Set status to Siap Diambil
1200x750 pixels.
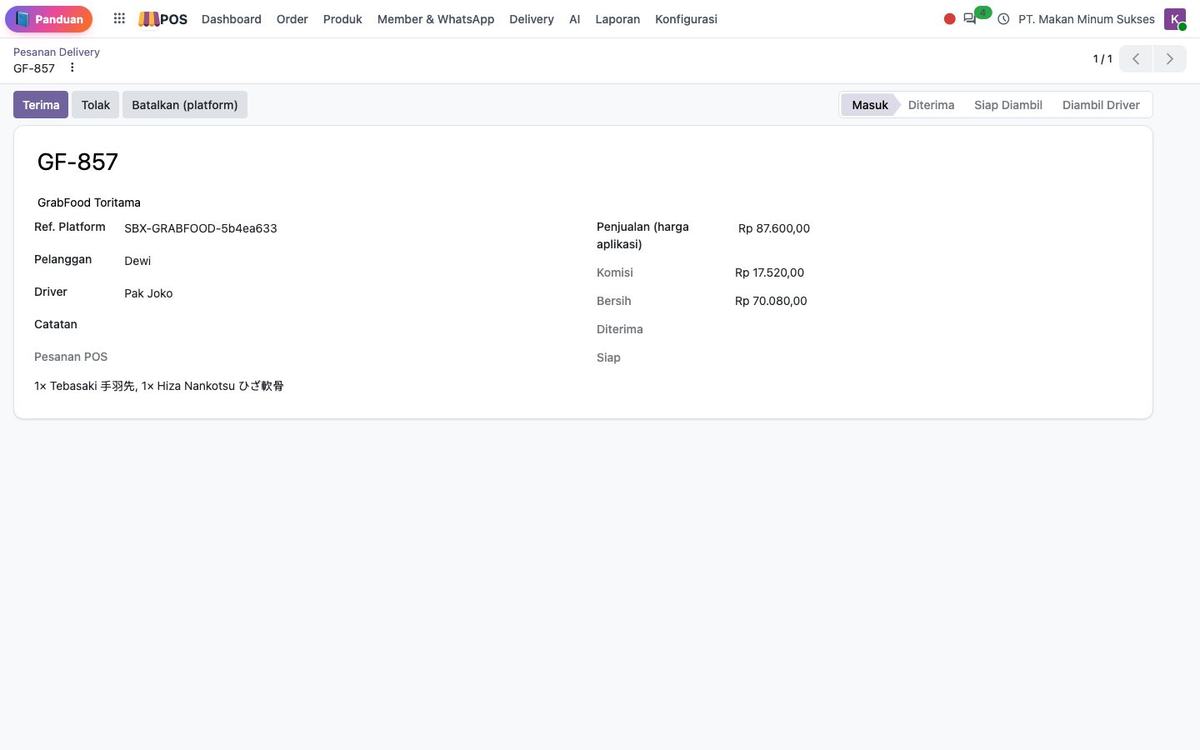(x=1008, y=105)
